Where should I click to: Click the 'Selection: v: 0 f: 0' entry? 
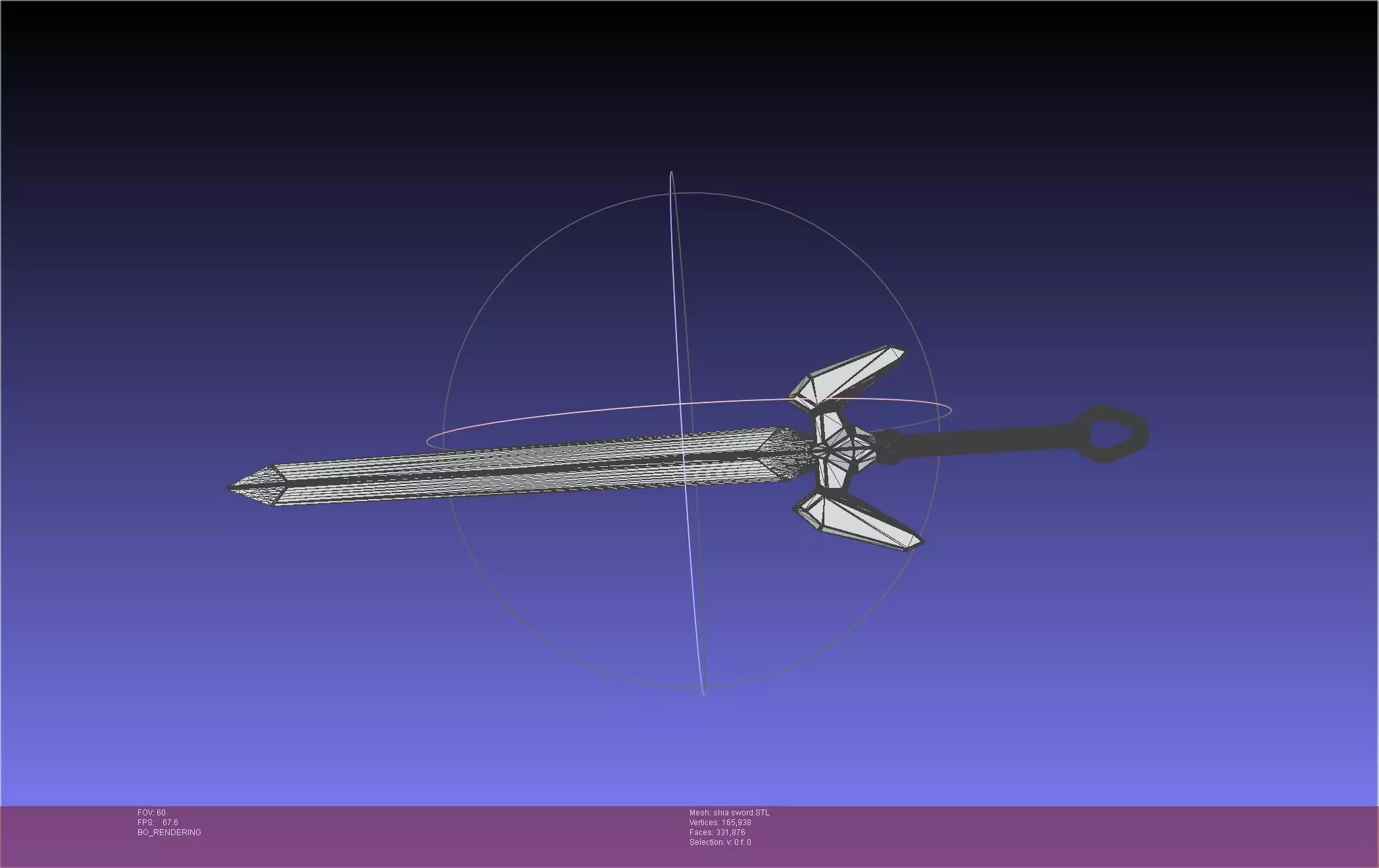point(720,842)
